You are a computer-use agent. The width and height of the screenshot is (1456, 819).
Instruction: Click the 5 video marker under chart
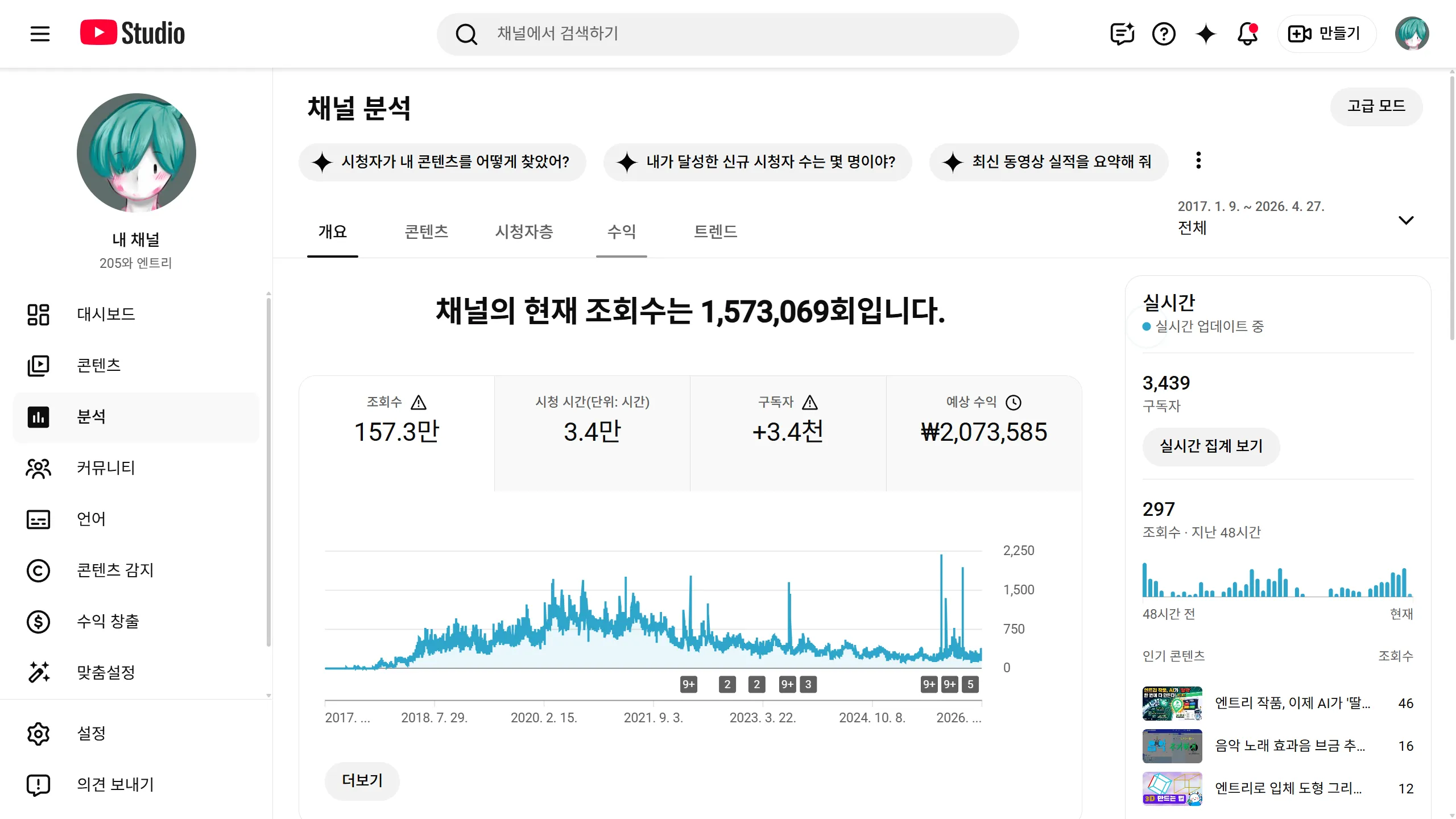971,684
